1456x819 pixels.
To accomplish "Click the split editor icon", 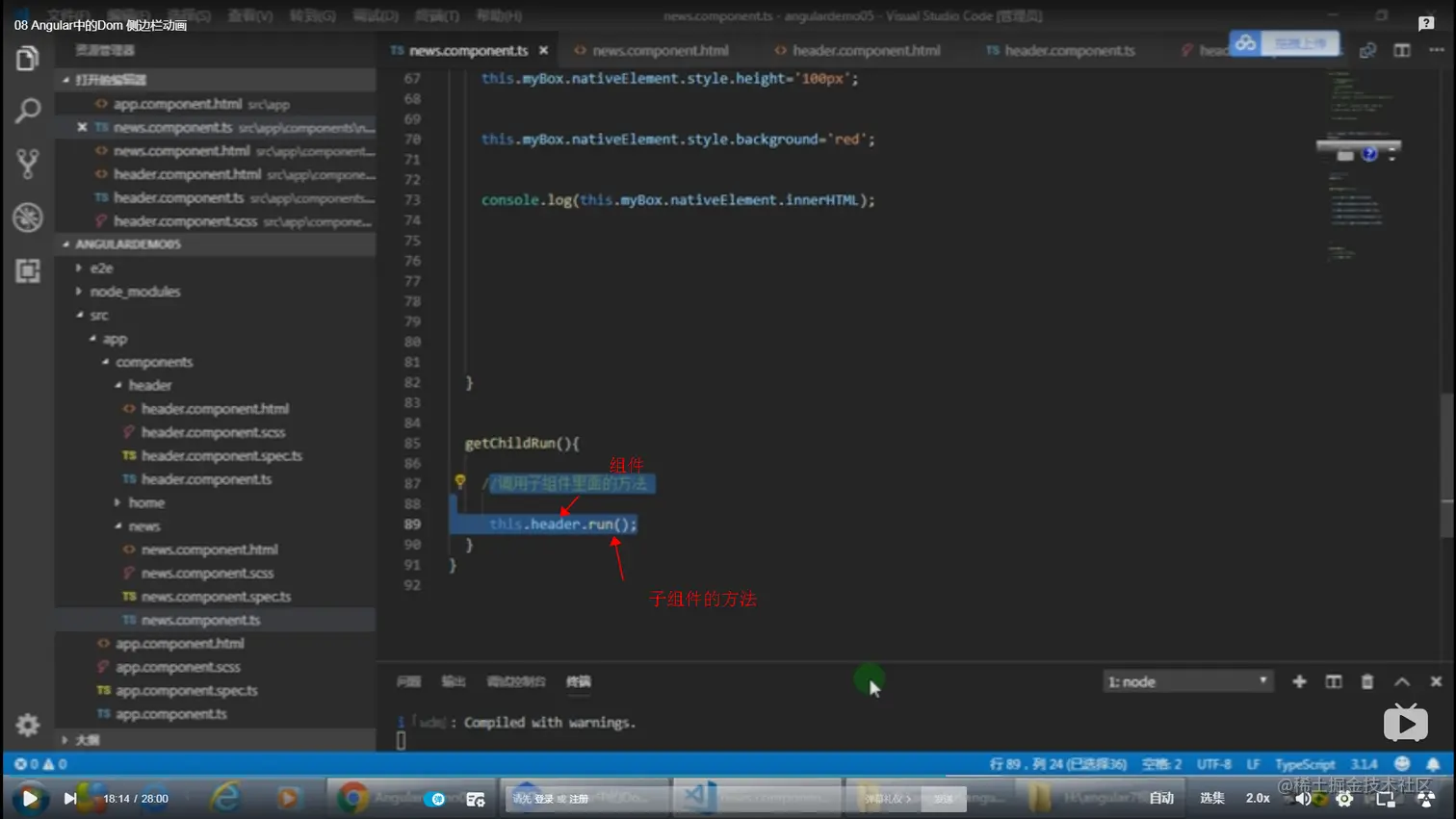I will coord(1402,50).
